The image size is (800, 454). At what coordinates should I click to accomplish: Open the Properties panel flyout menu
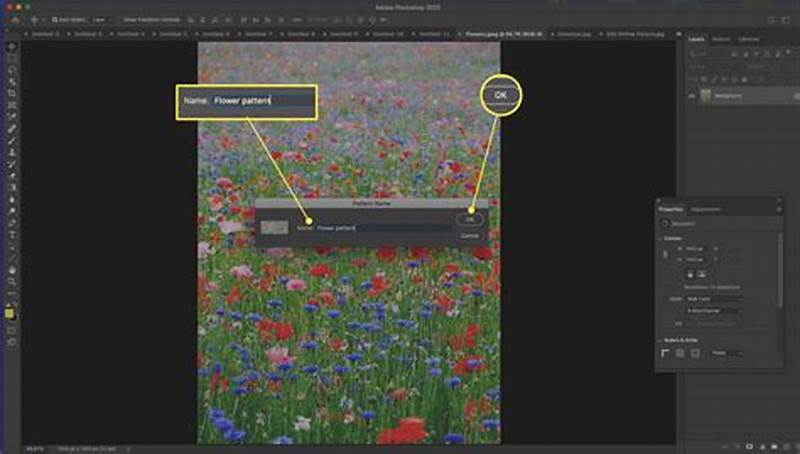(x=779, y=210)
